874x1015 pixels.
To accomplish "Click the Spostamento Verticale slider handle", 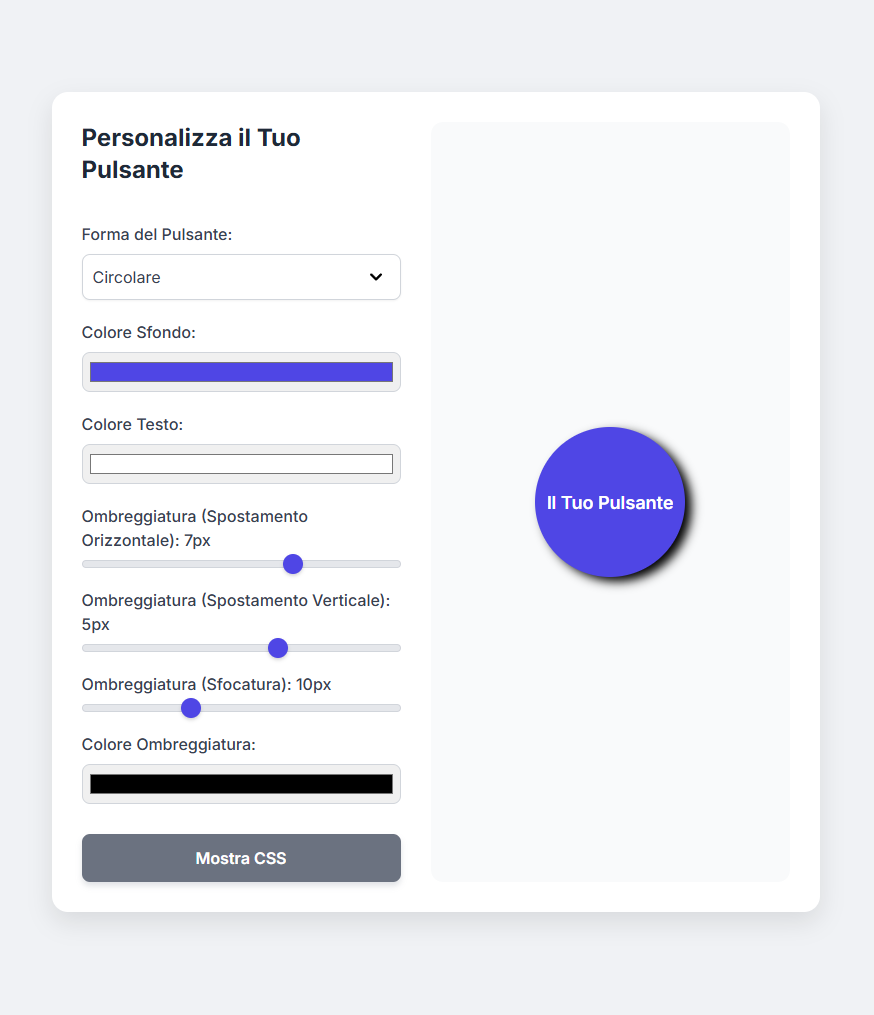I will pos(278,648).
